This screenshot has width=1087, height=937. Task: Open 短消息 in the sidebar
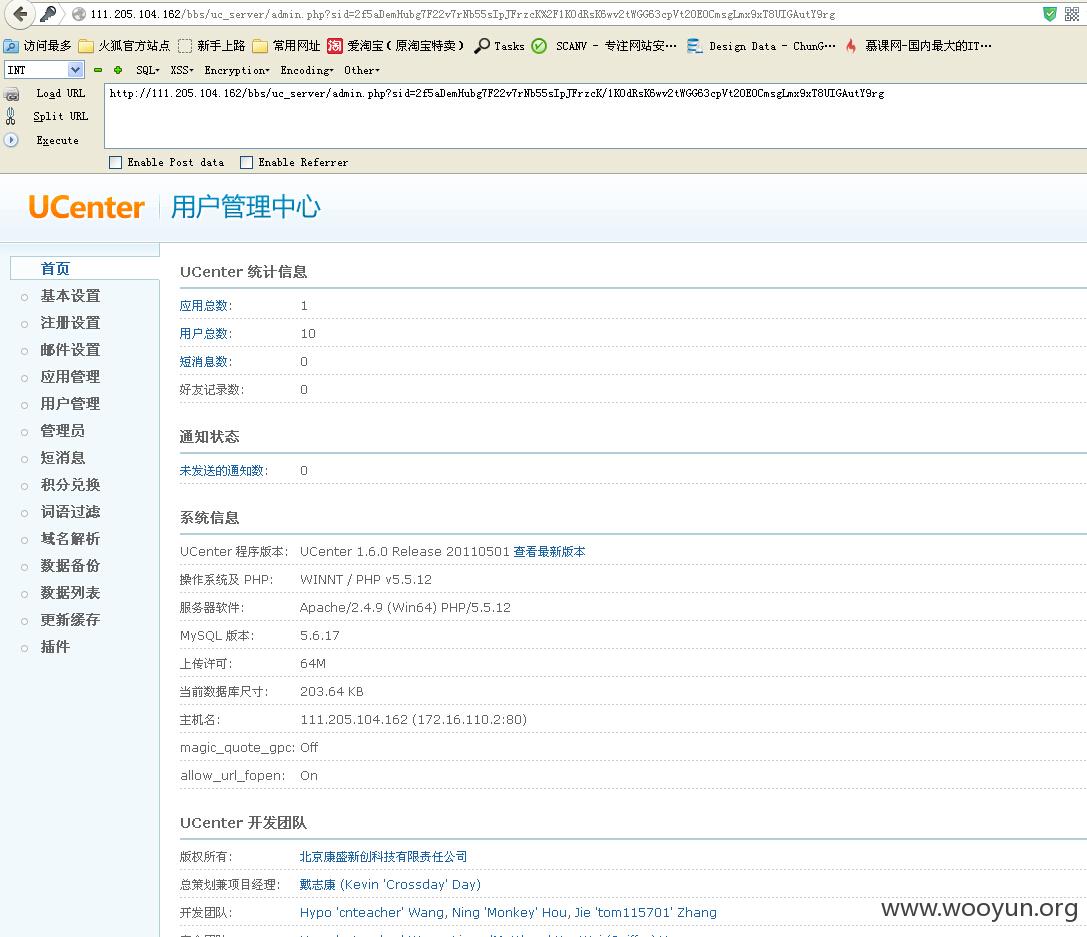coord(62,457)
